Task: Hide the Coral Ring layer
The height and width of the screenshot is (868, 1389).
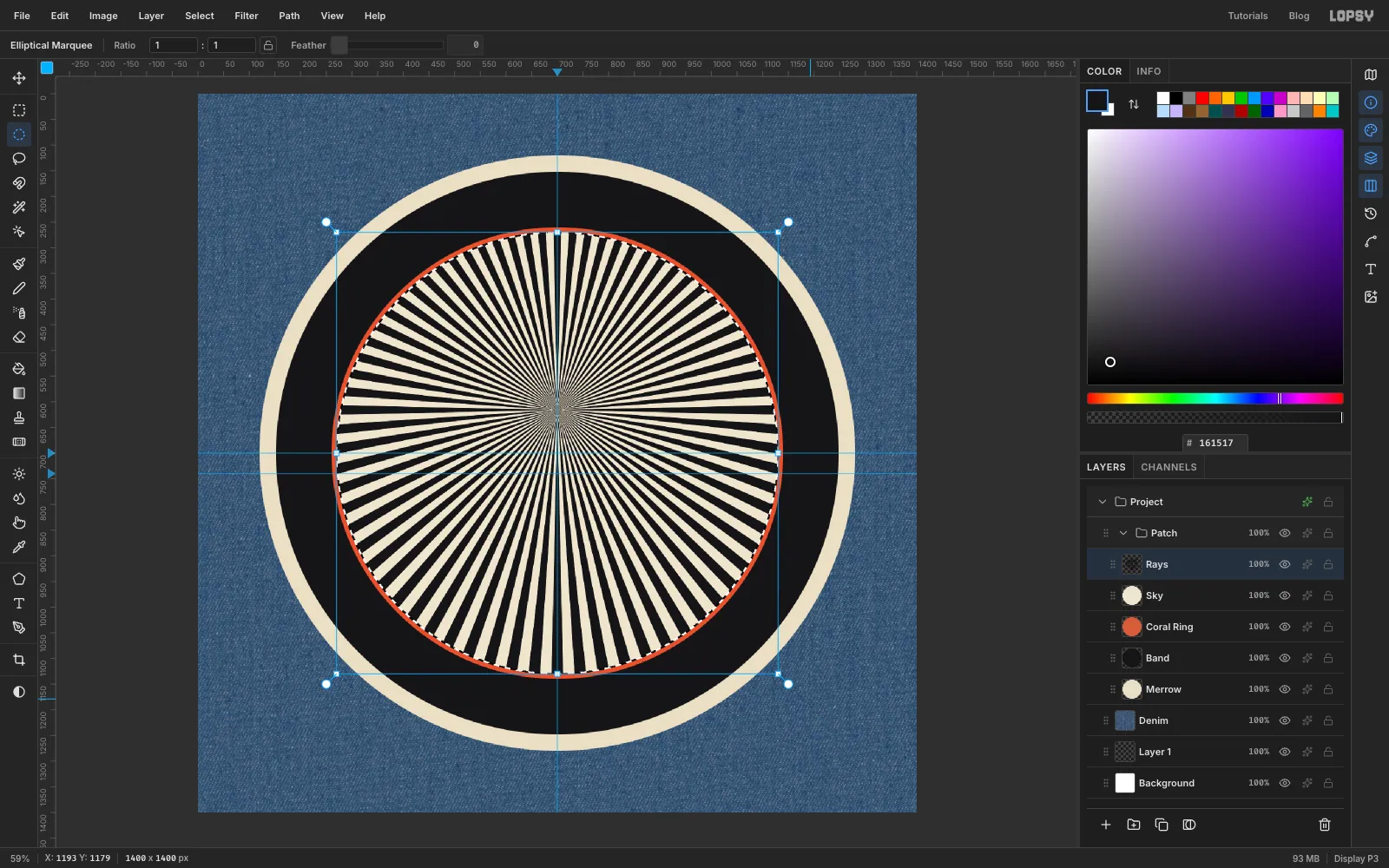Action: [x=1285, y=627]
